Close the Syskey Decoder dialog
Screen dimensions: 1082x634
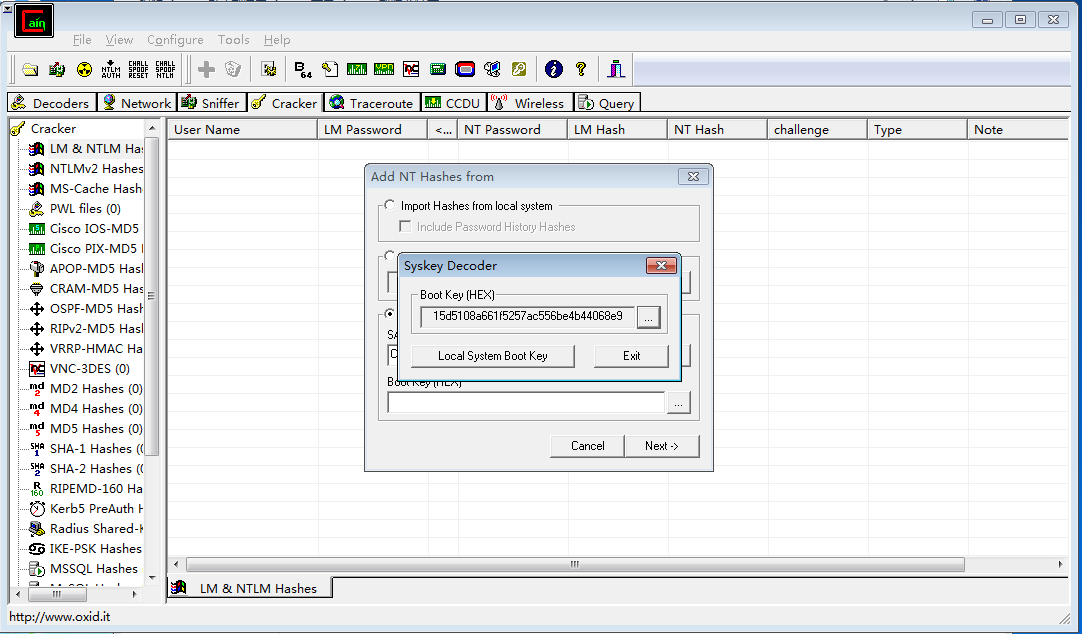click(660, 266)
